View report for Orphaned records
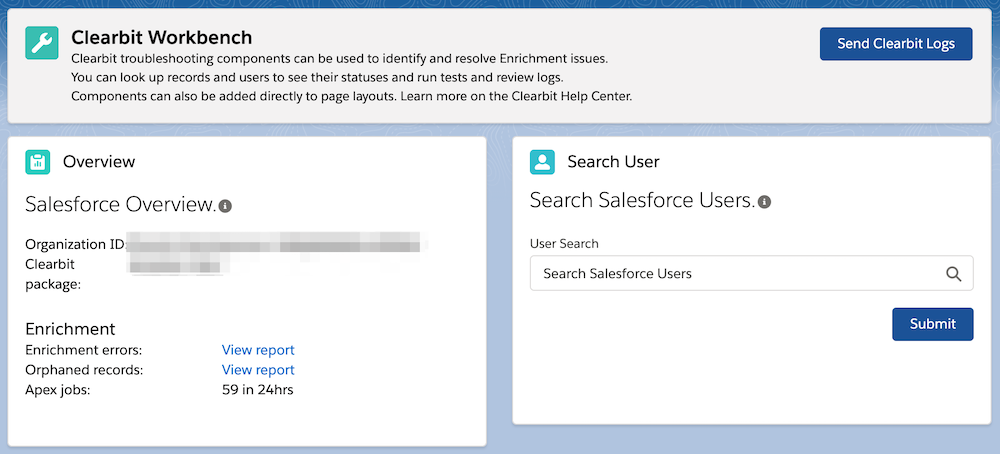 [x=258, y=370]
